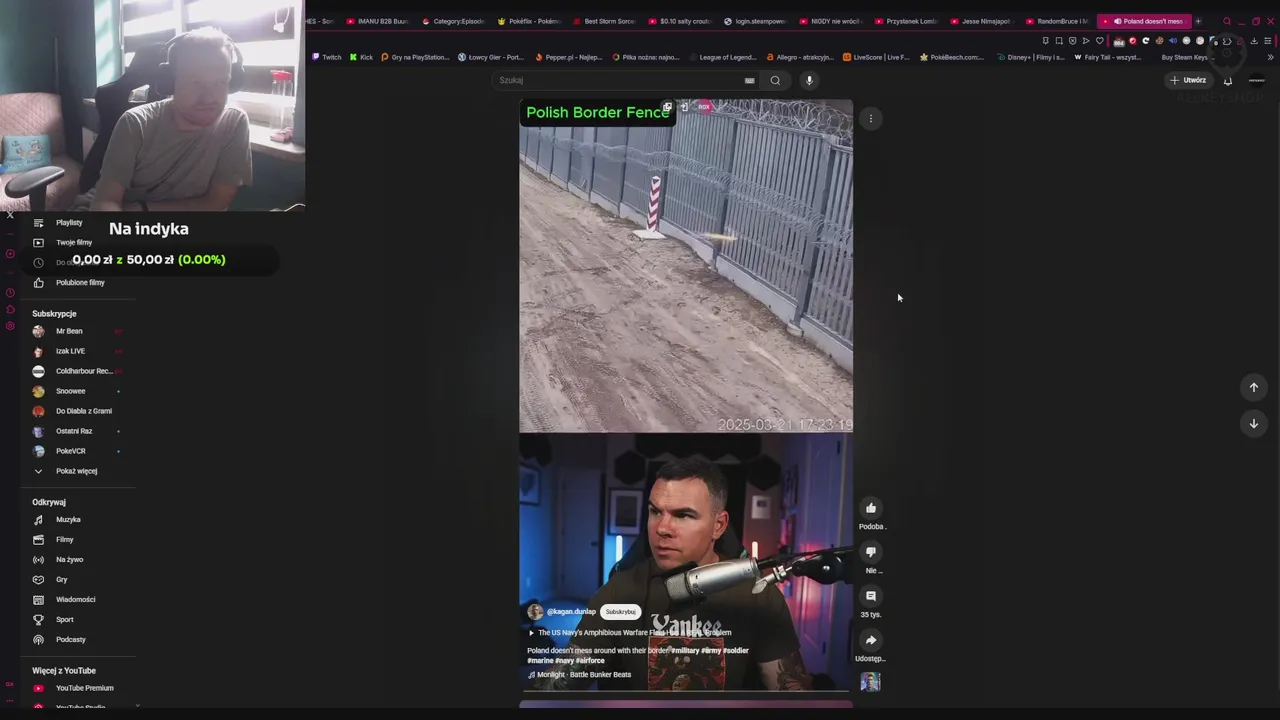Open the @kagan.dunlap channel link
Viewport: 1280px width, 720px height.
point(571,612)
